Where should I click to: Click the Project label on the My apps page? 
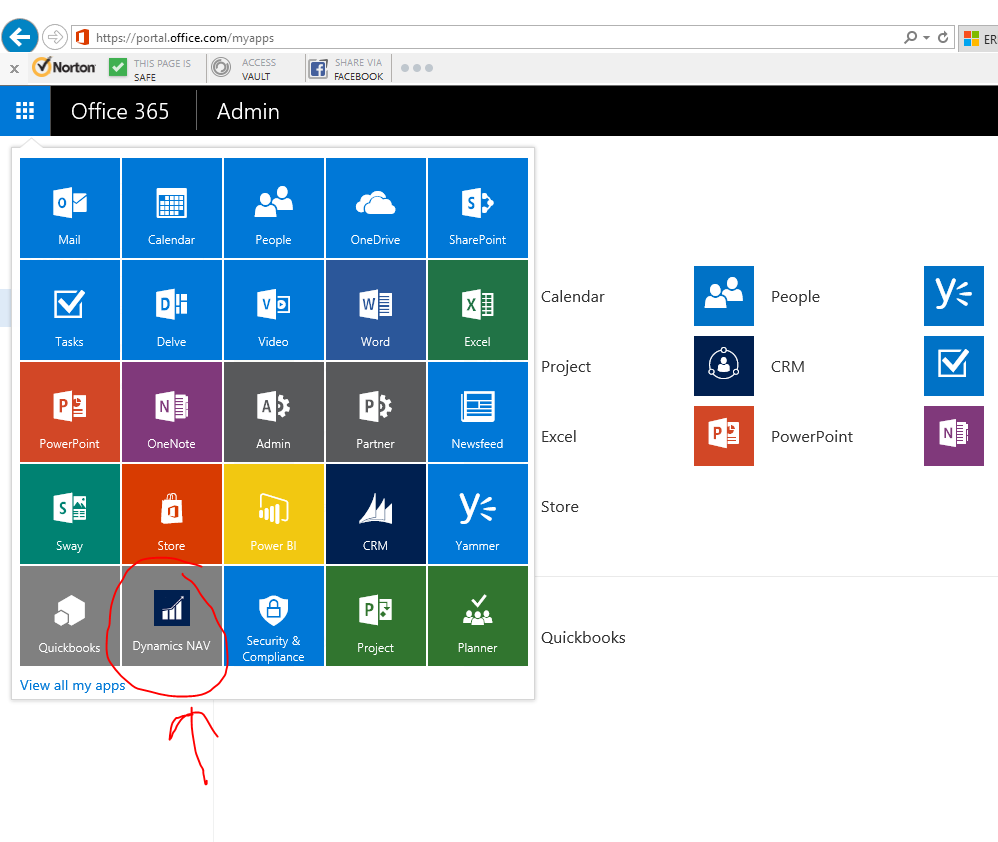tap(566, 367)
